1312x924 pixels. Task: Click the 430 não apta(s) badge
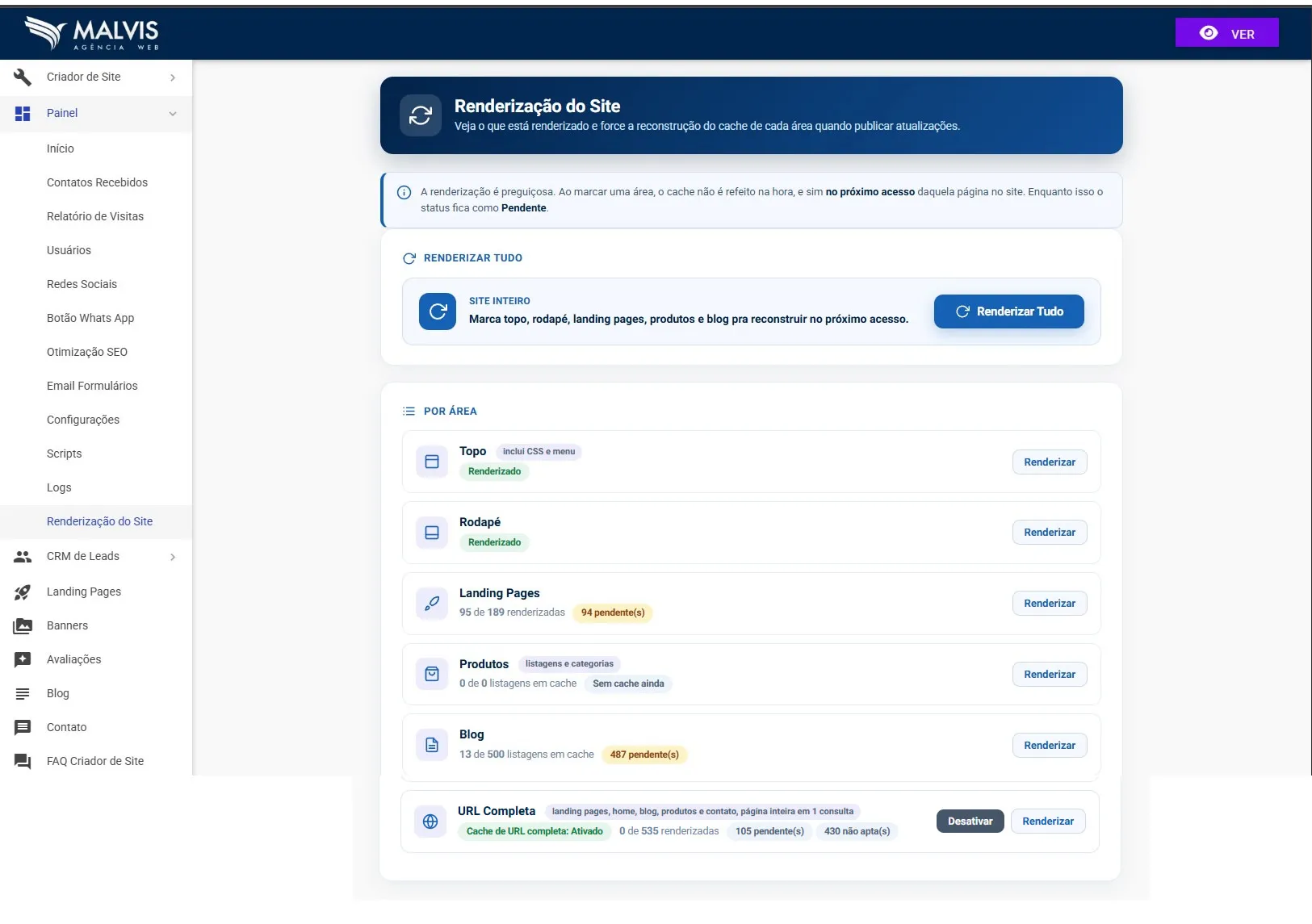(857, 831)
